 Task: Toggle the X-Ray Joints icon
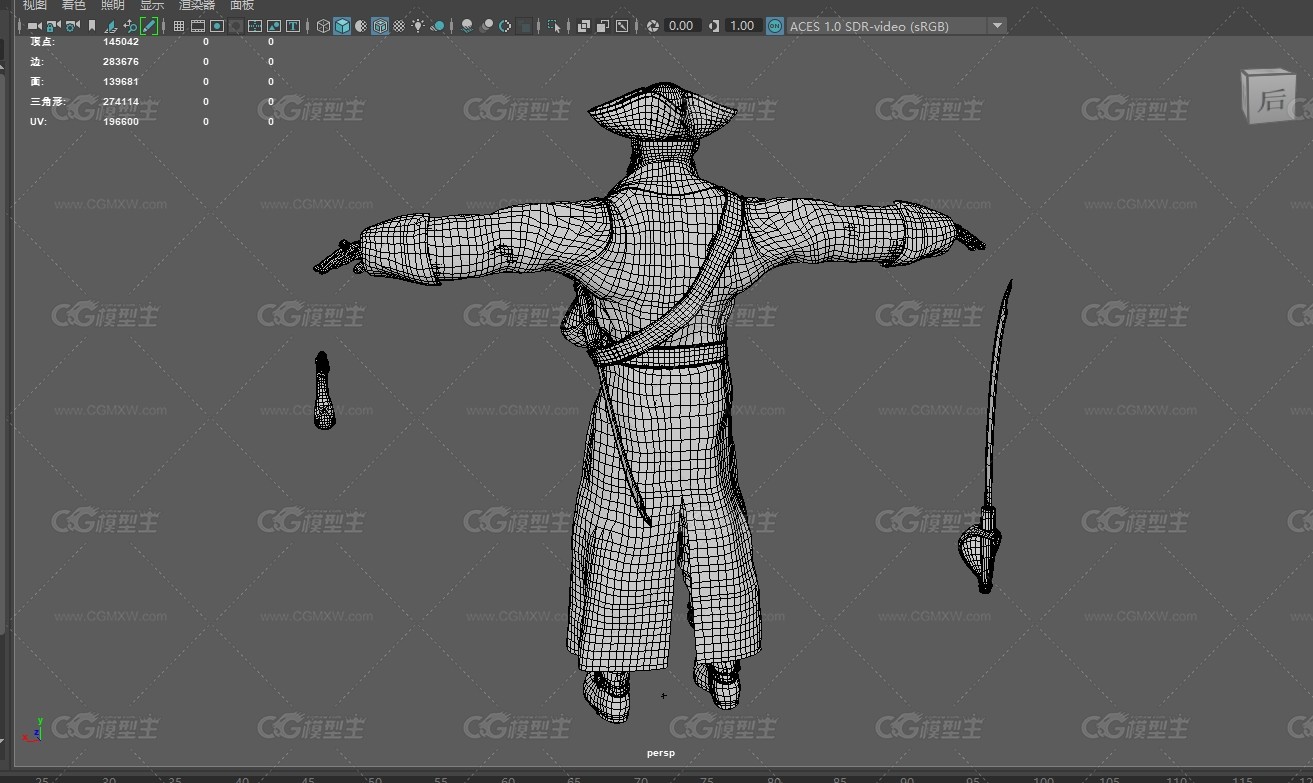[620, 26]
